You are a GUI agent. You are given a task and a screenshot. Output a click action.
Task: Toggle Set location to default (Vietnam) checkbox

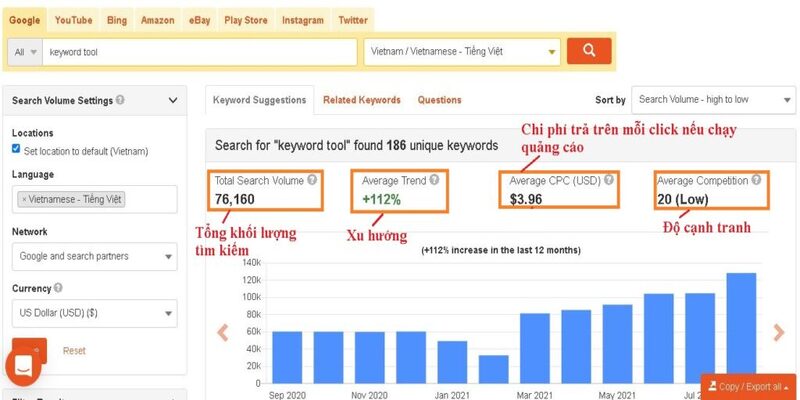[x=16, y=150]
